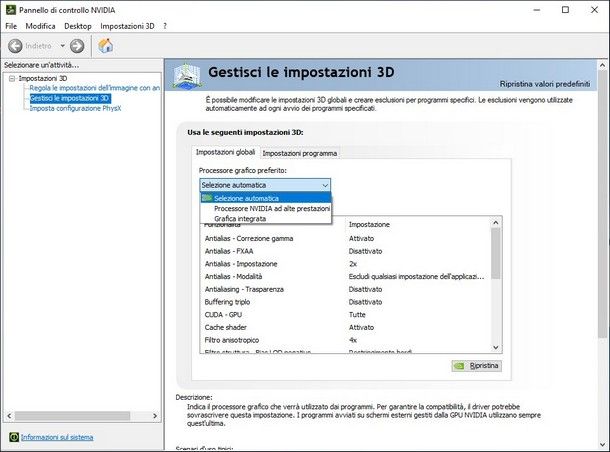This screenshot has width=610, height=452.
Task: Open the Home icon in the toolbar
Action: pyautogui.click(x=105, y=46)
